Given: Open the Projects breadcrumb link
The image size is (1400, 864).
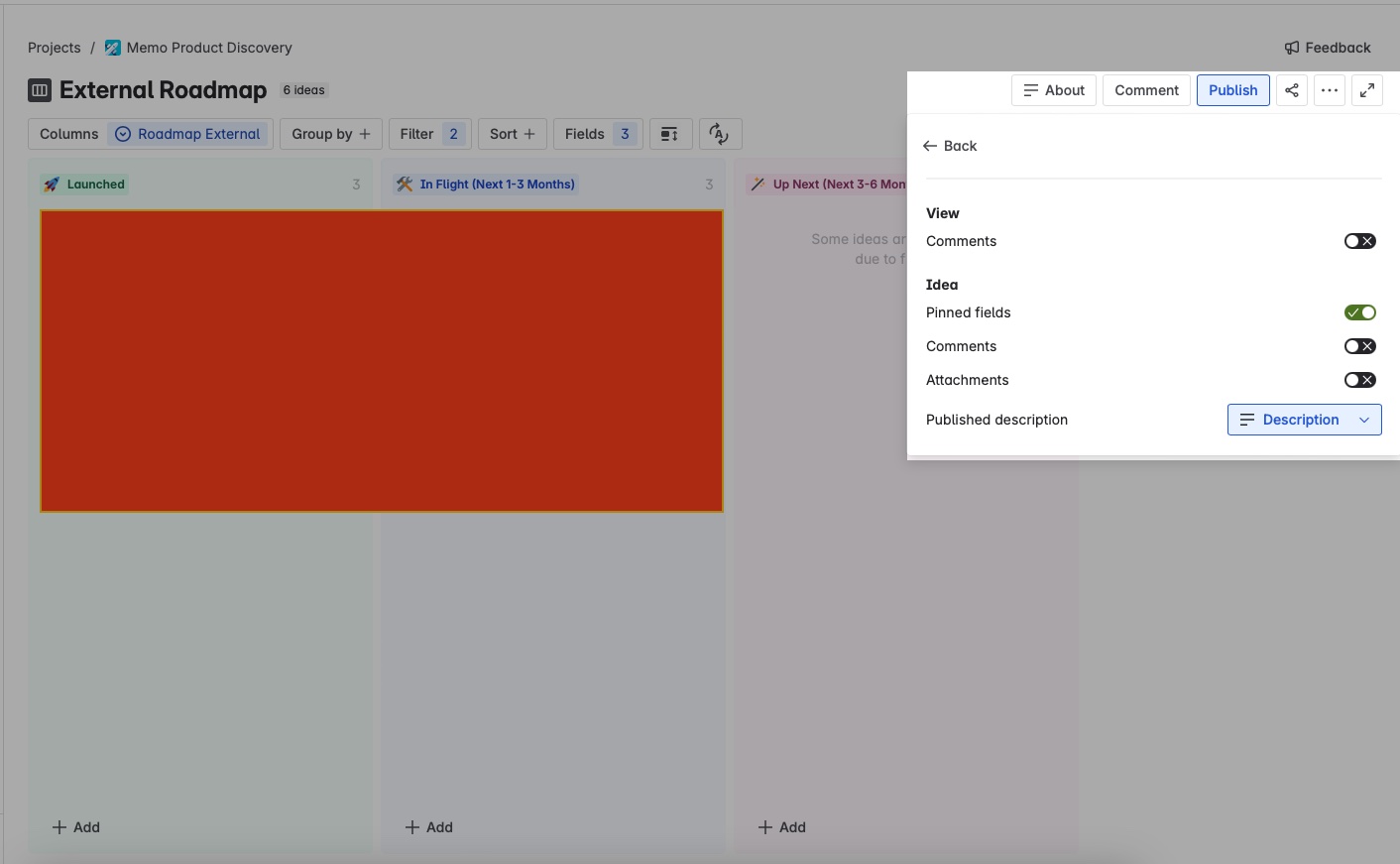Looking at the screenshot, I should [x=55, y=48].
